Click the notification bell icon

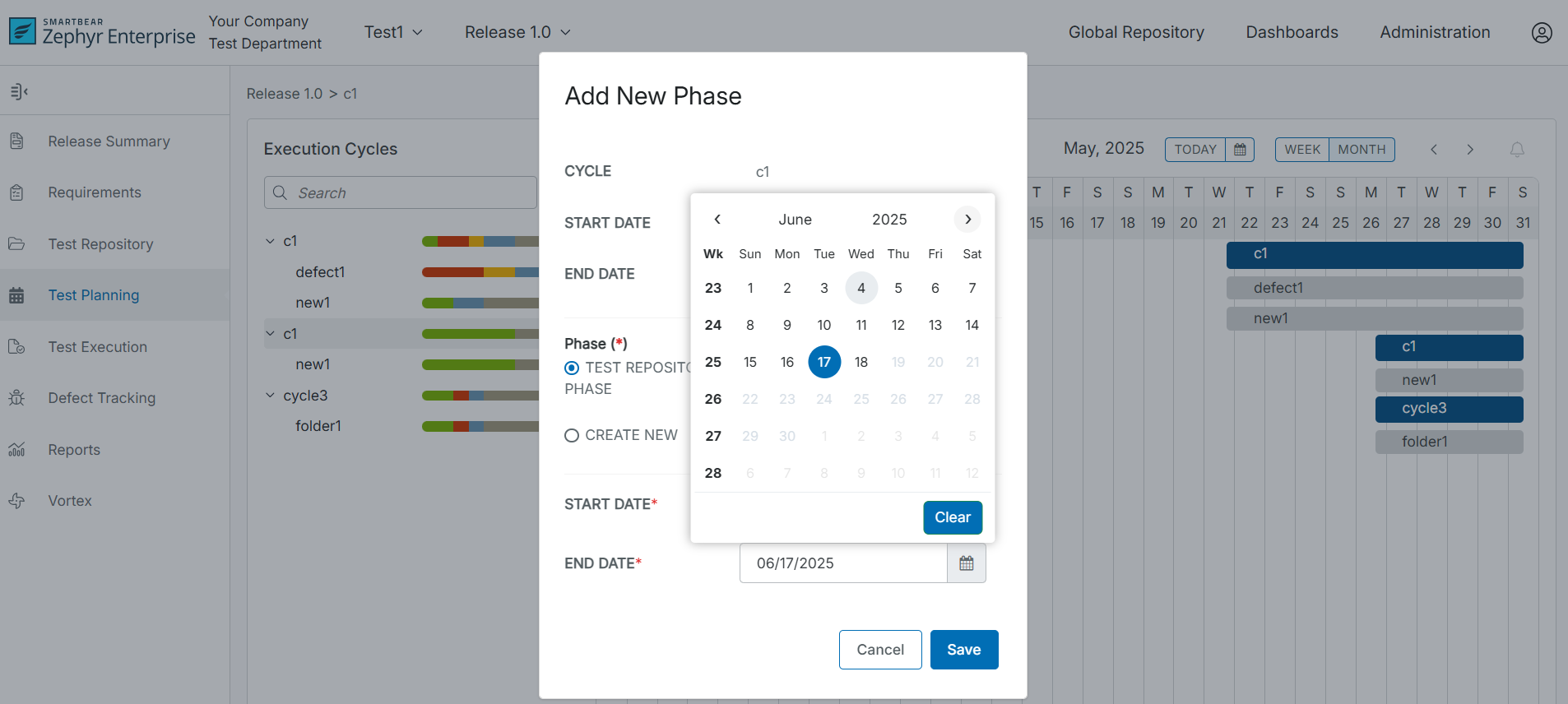(1517, 149)
